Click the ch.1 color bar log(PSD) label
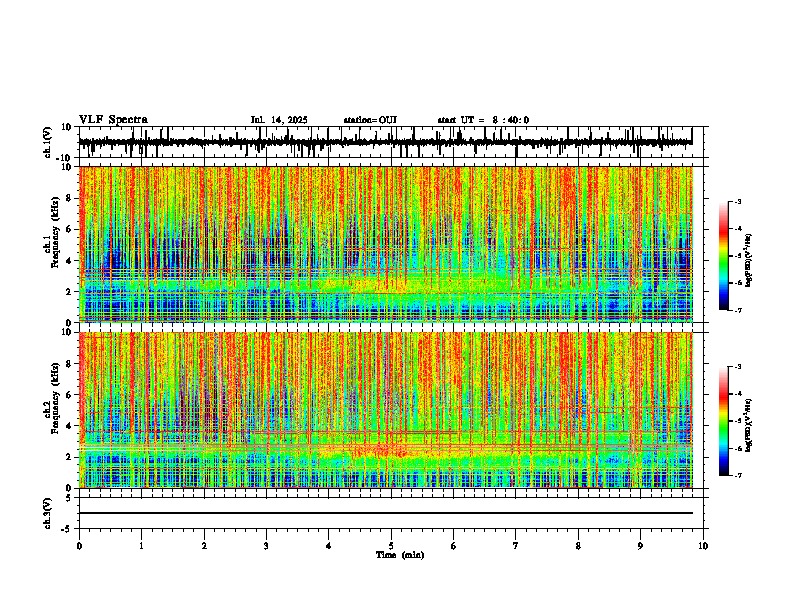Screen dimensions: 792x612 click(749, 261)
